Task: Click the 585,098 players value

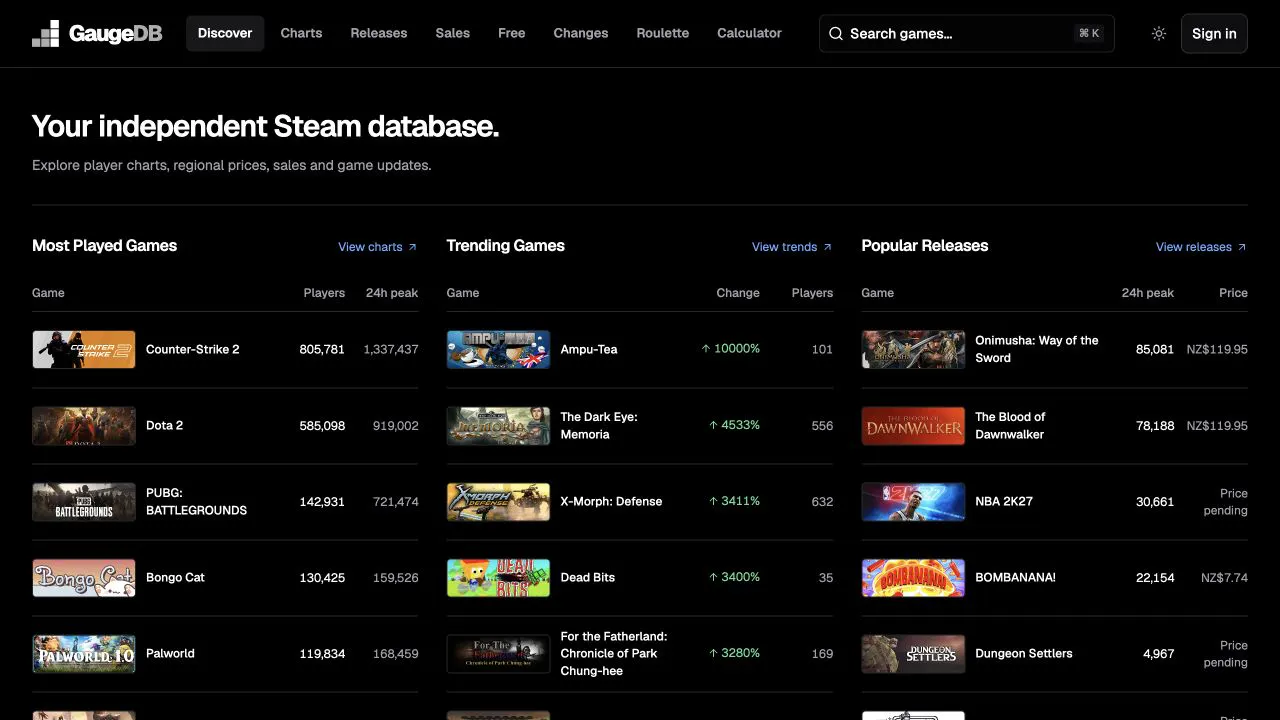Action: [x=322, y=425]
